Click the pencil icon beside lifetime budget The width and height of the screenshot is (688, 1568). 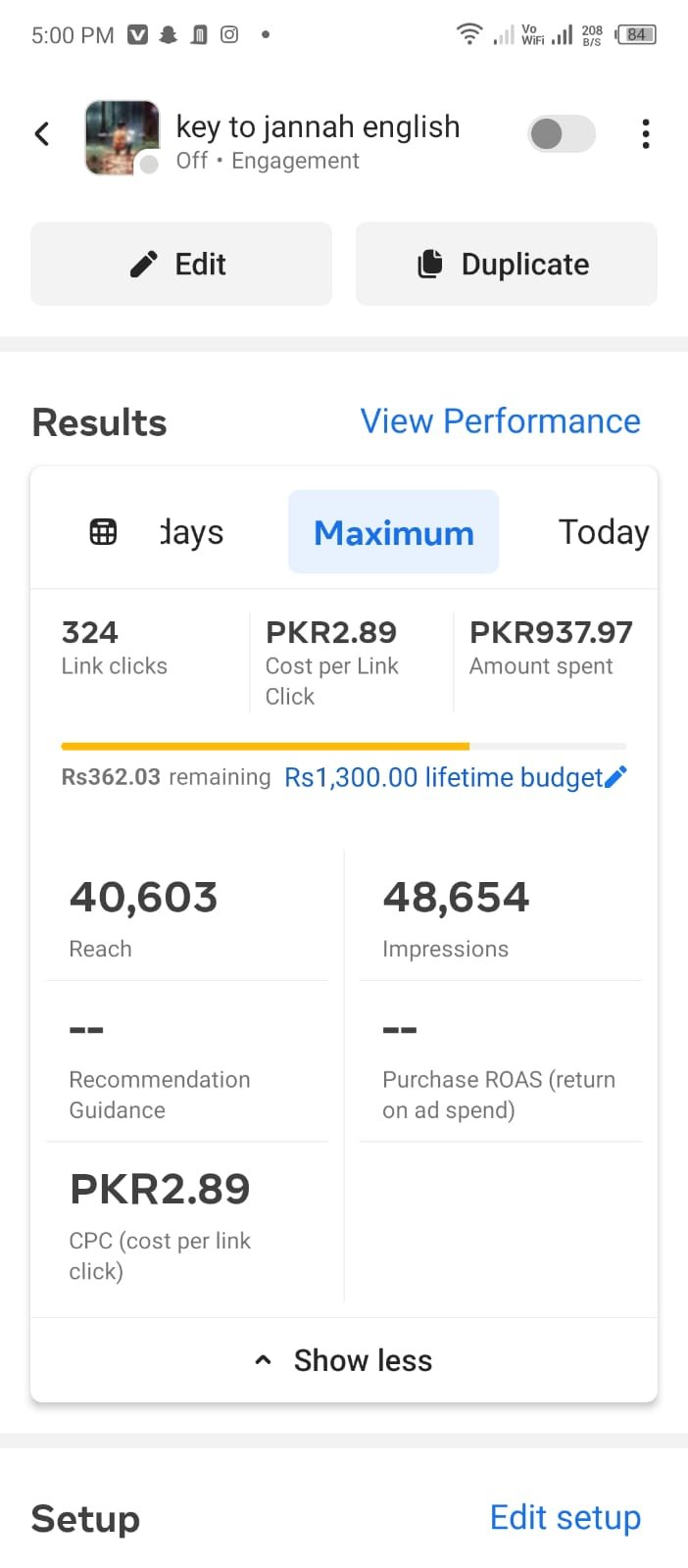[616, 777]
